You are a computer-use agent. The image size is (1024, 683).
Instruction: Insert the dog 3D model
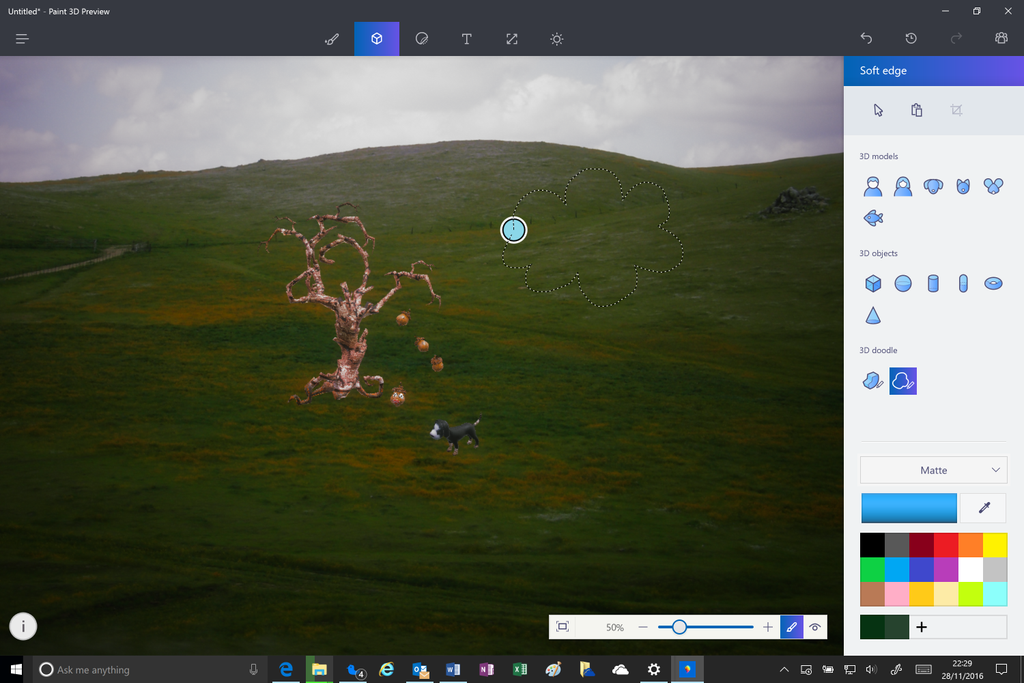point(932,185)
